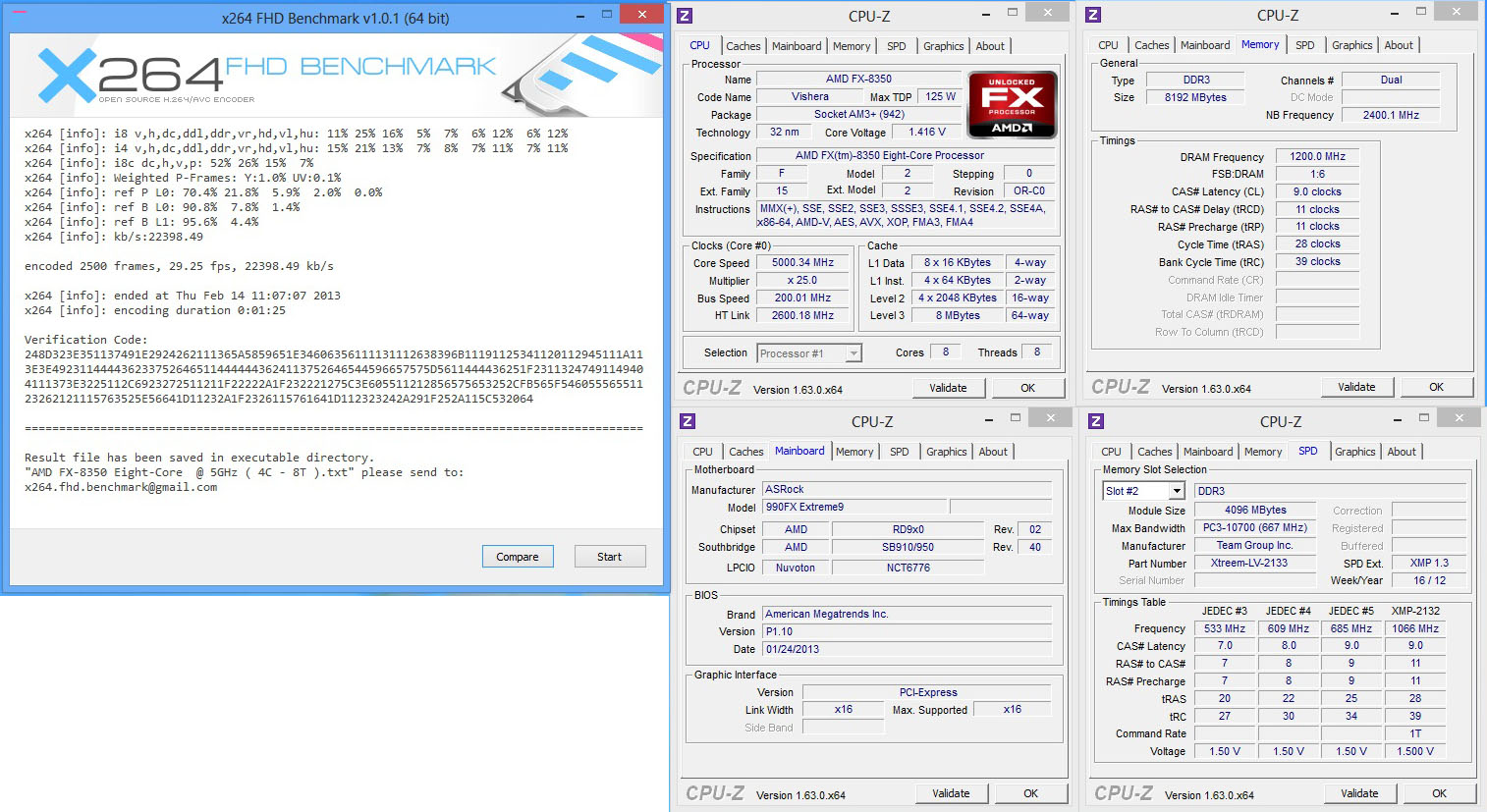Screen dimensions: 1487x812
Task: Go to Graphics tab in the CPU-Z processor window
Action: click(x=944, y=46)
